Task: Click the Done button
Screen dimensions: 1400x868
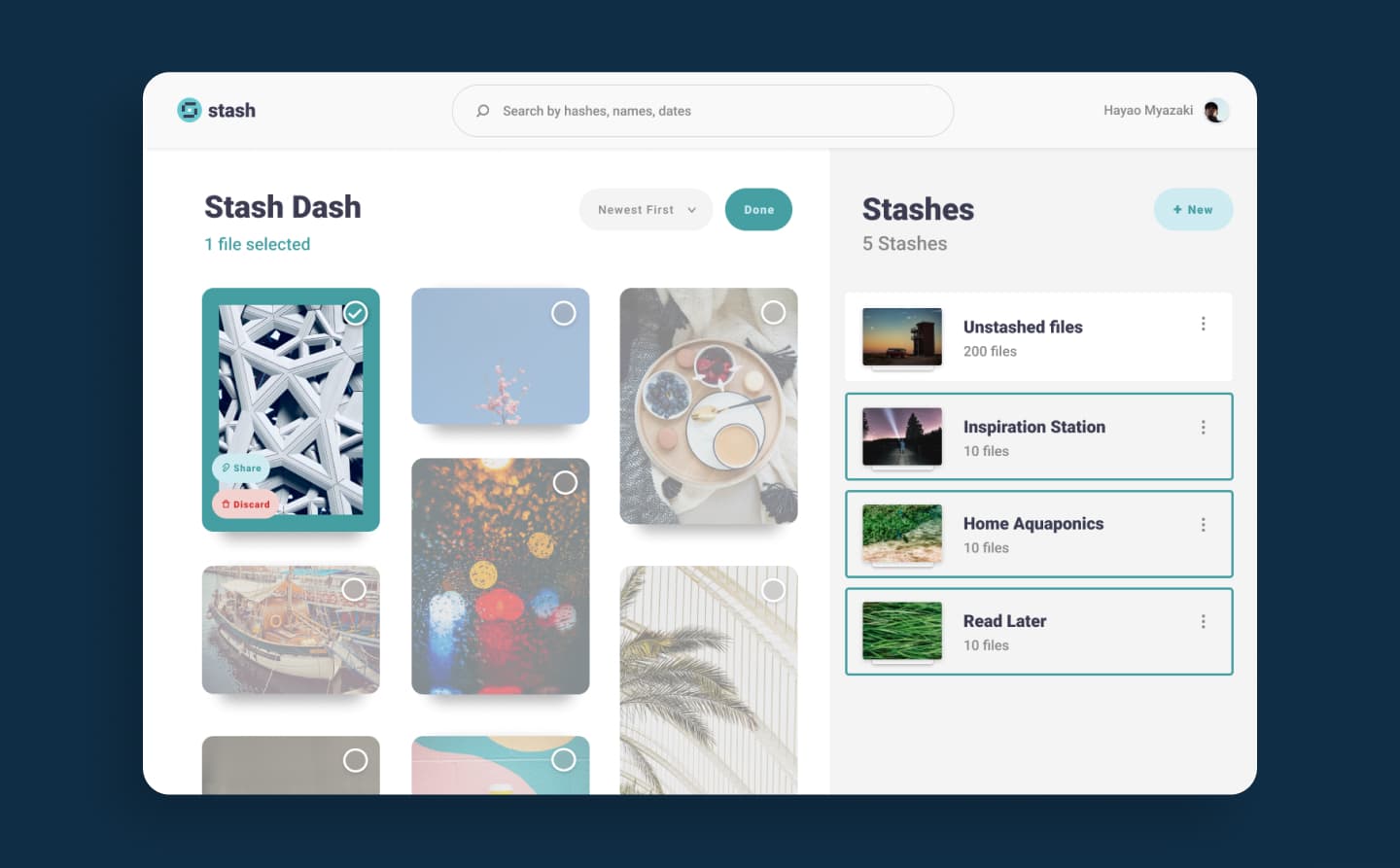Action: click(758, 210)
